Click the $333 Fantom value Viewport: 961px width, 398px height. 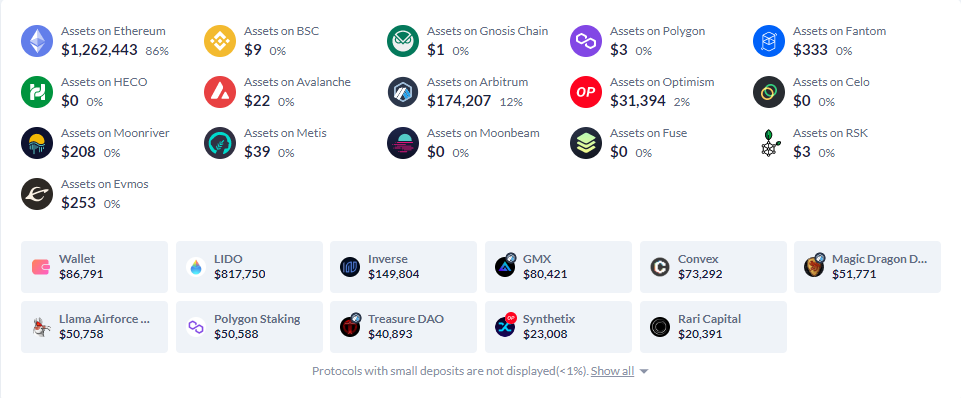pyautogui.click(x=810, y=50)
